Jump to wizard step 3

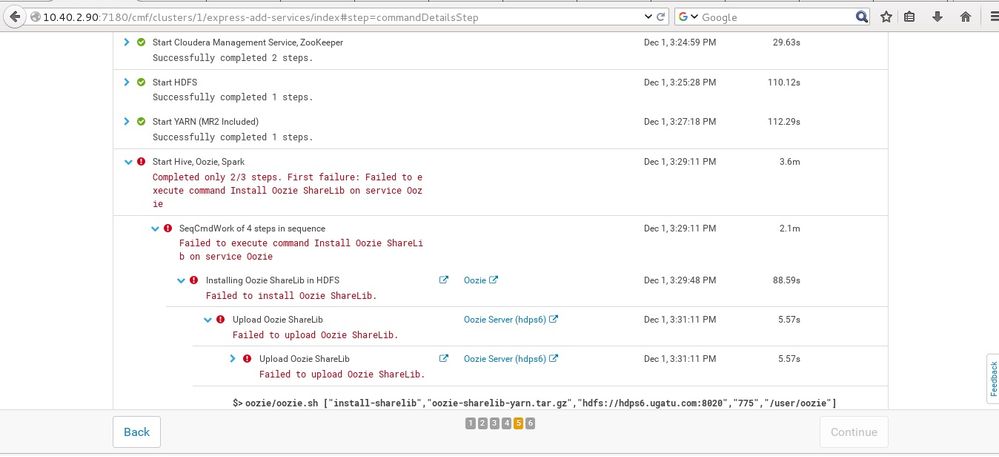[494, 423]
